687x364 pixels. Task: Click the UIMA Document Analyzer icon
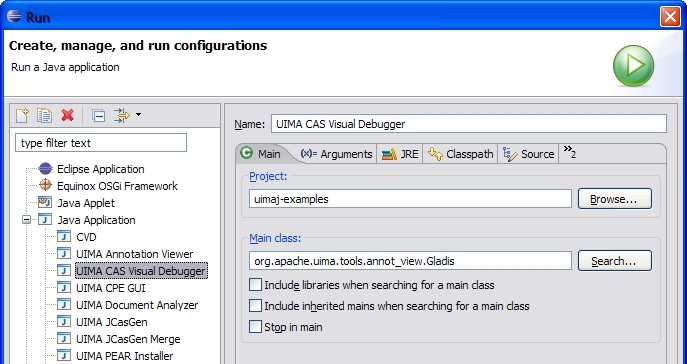[64, 305]
